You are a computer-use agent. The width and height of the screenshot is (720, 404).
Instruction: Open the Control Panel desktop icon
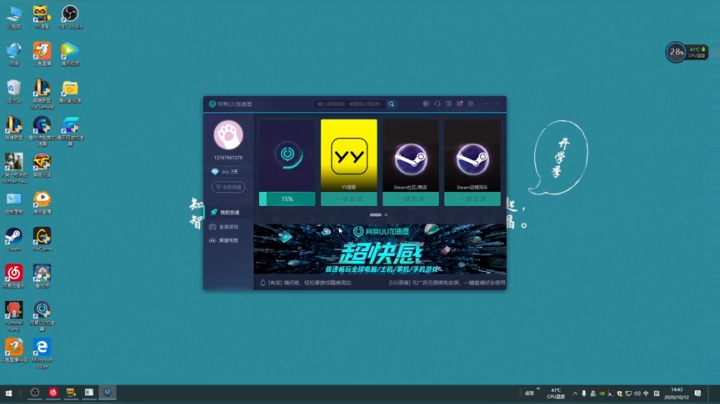(14, 202)
